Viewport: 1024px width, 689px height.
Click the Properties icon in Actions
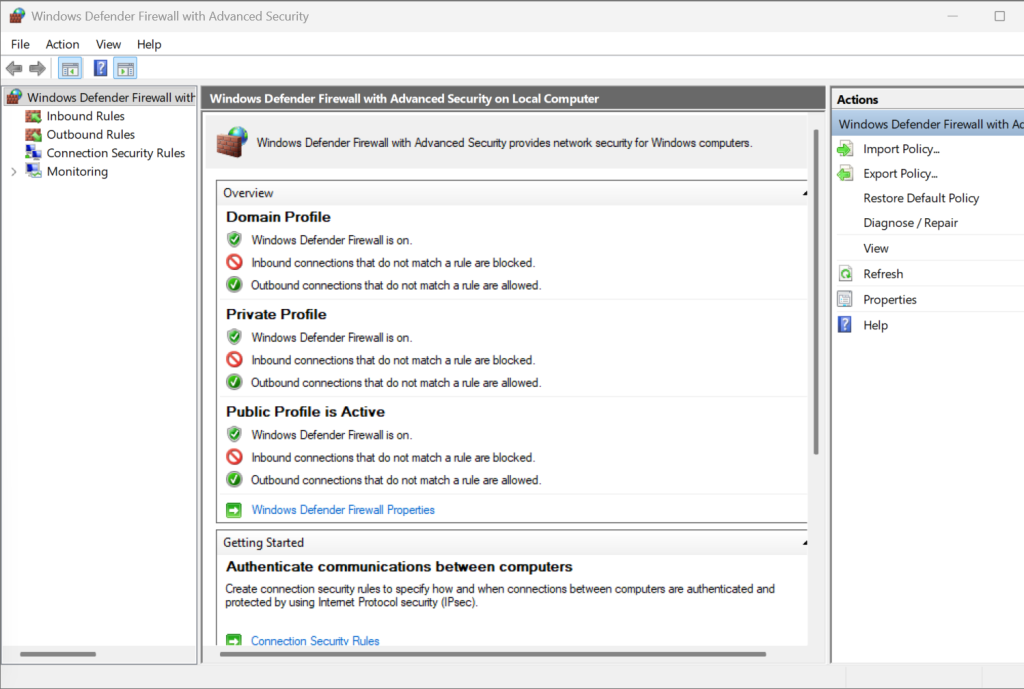coord(845,300)
